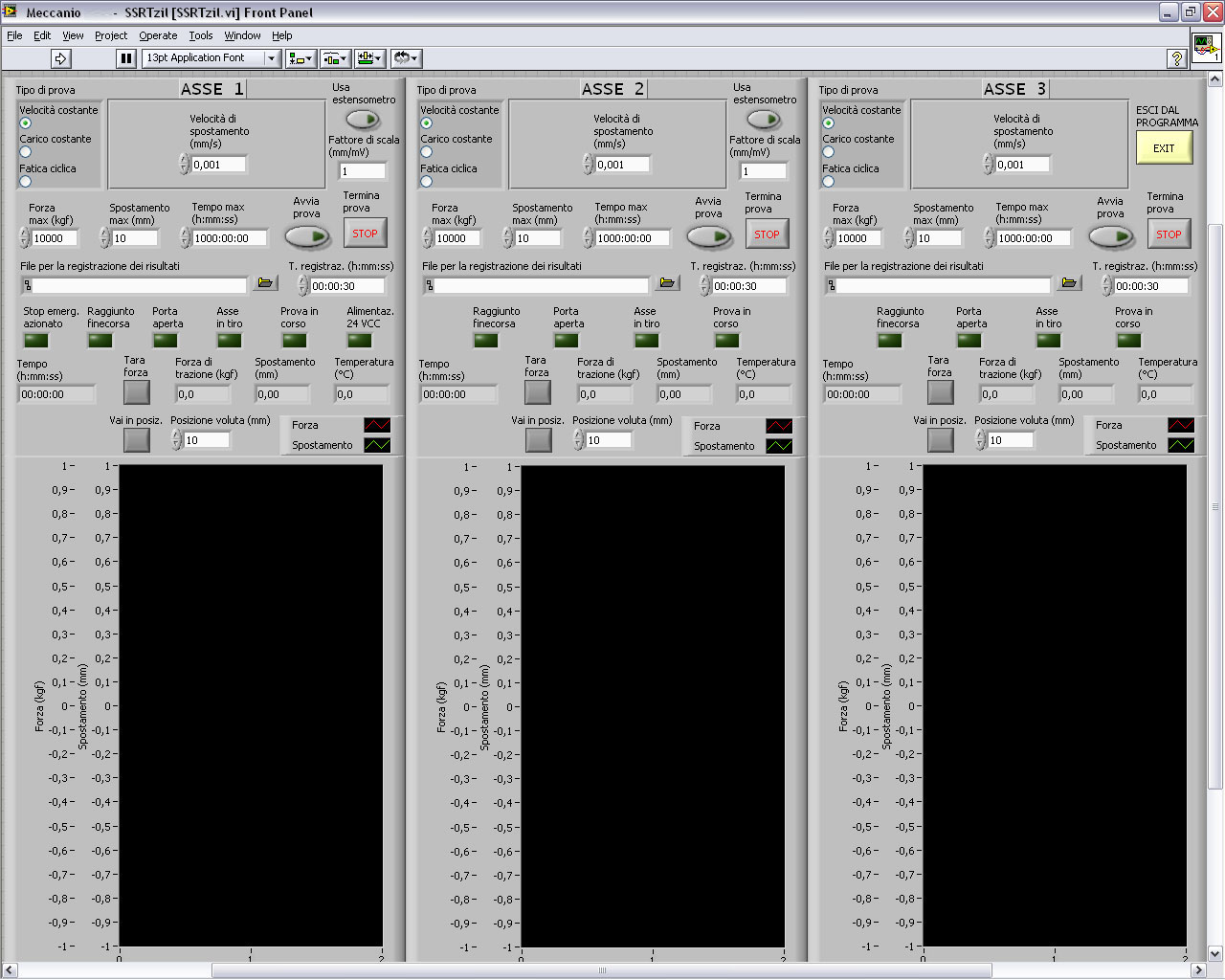The height and width of the screenshot is (980, 1225).
Task: Open the Project menu
Action: point(111,35)
